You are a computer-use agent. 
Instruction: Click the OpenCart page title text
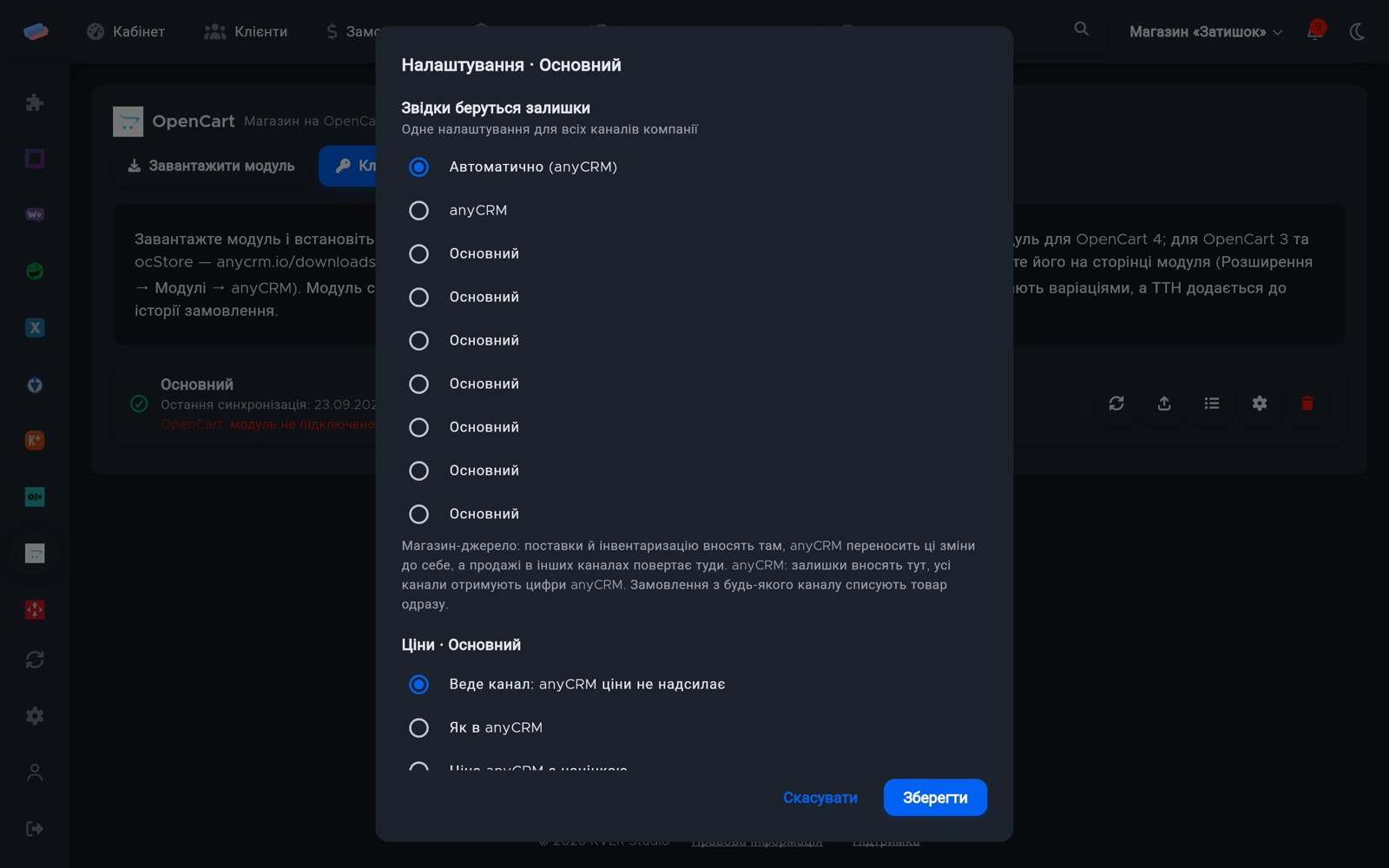pos(194,121)
